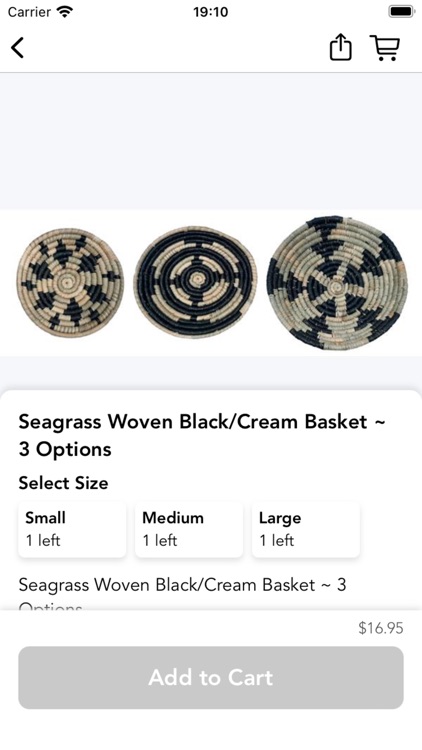Screen dimensions: 422x750
Task: Tap the Wi-Fi status icon
Action: [x=64, y=11]
